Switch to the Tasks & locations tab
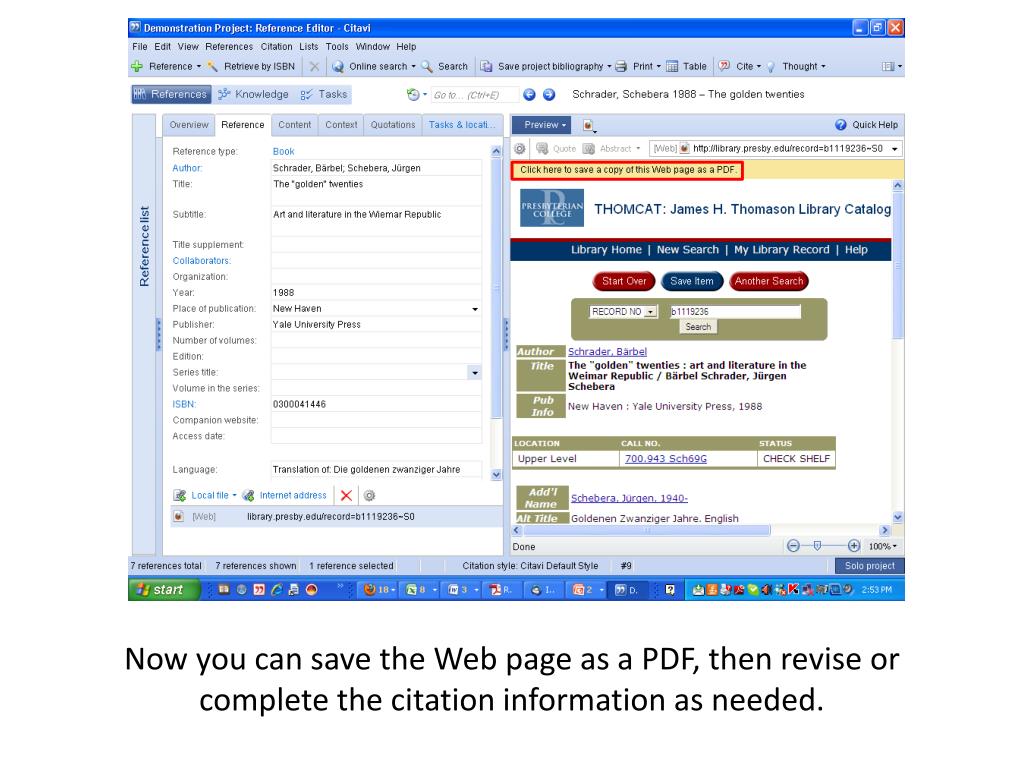Screen dimensions: 1024x768 (x=462, y=125)
